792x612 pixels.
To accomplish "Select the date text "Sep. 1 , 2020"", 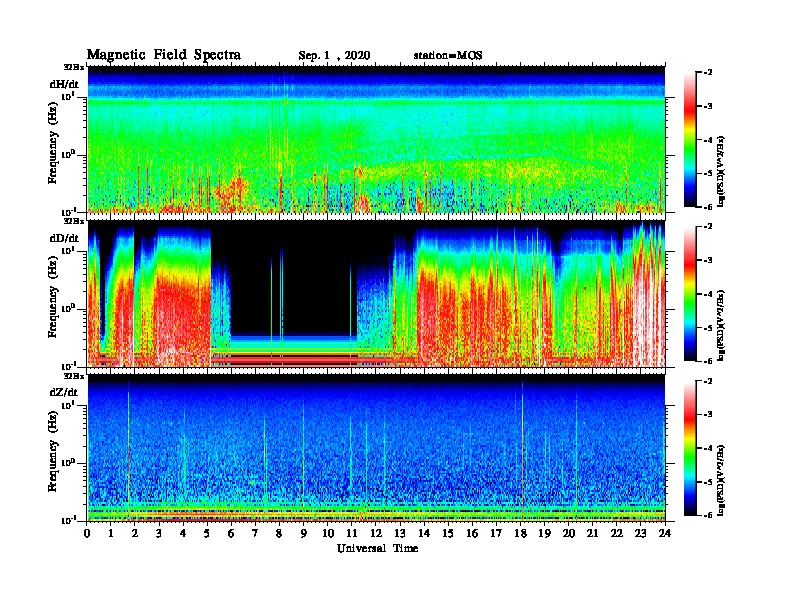I will 334,56.
